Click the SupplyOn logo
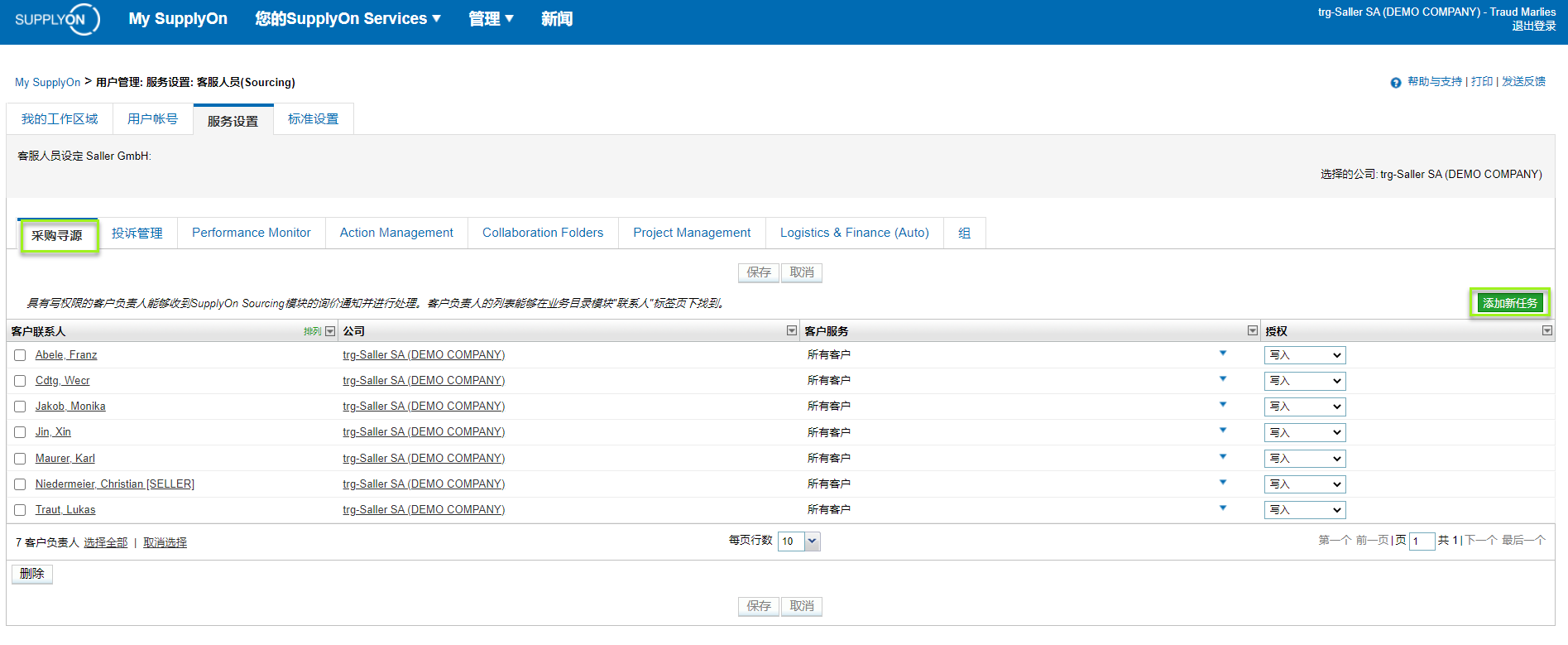 (57, 19)
